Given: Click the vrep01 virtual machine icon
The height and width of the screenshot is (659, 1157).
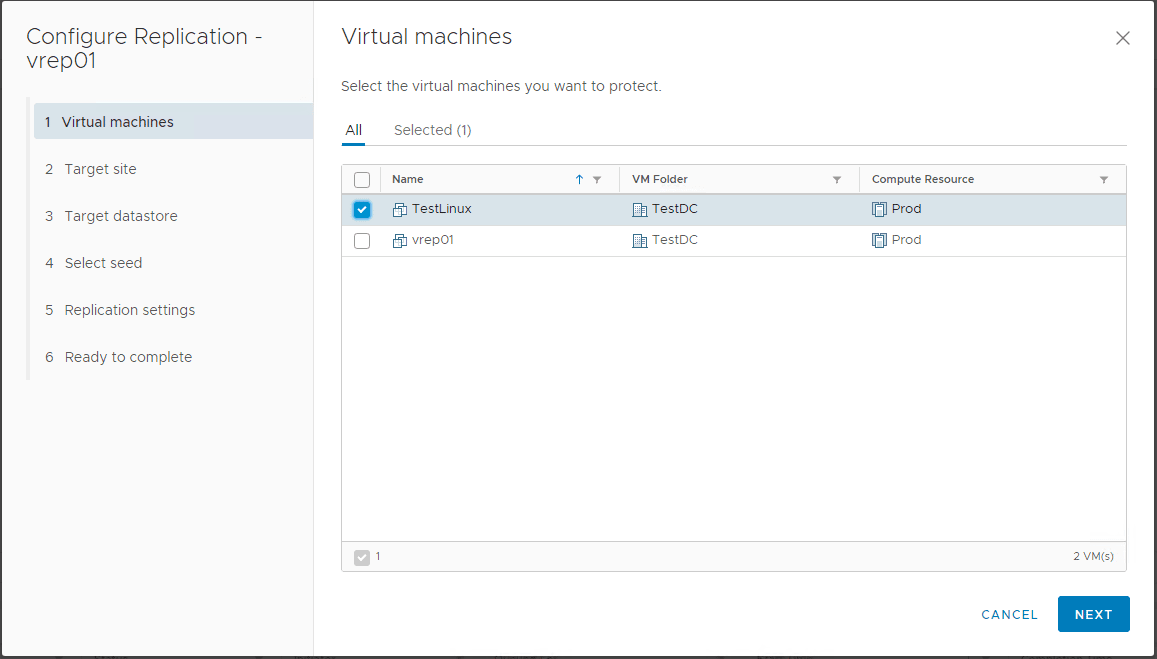Looking at the screenshot, I should click(x=400, y=241).
